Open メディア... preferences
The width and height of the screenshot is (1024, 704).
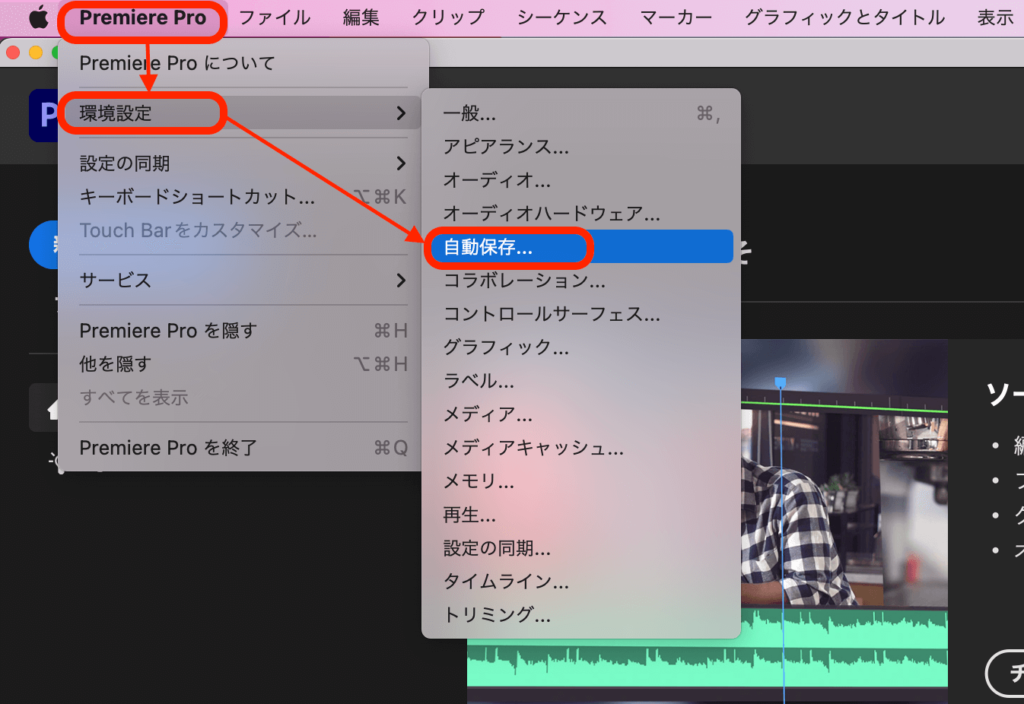(581, 414)
